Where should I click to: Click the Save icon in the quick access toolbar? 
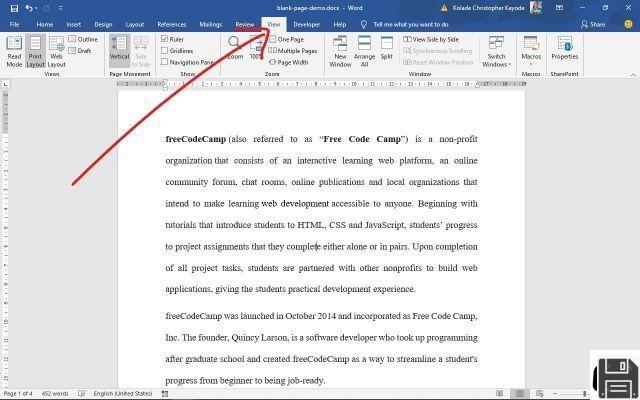click(x=14, y=8)
